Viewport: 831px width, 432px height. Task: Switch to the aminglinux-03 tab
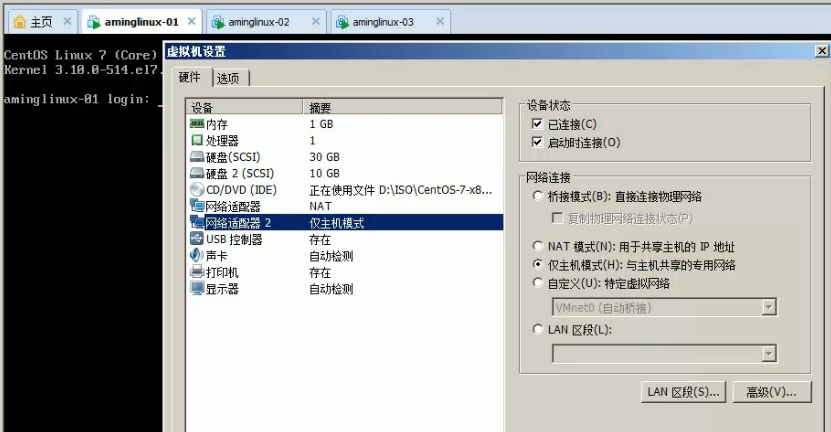[x=390, y=22]
